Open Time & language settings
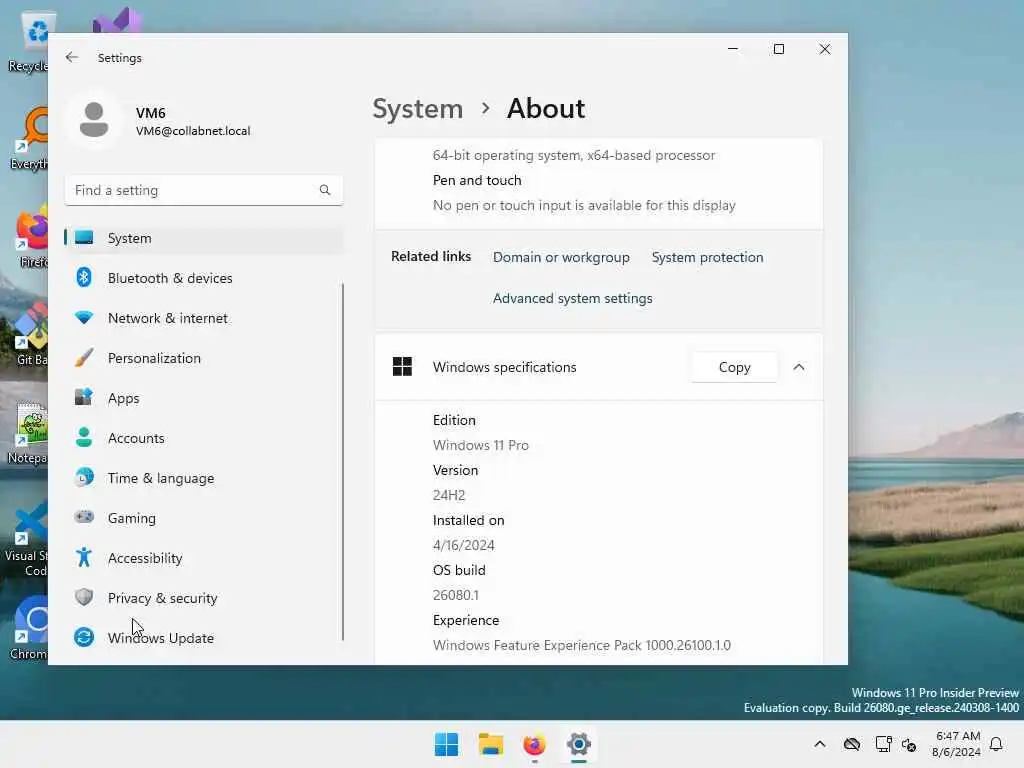The height and width of the screenshot is (768, 1024). coord(204,478)
